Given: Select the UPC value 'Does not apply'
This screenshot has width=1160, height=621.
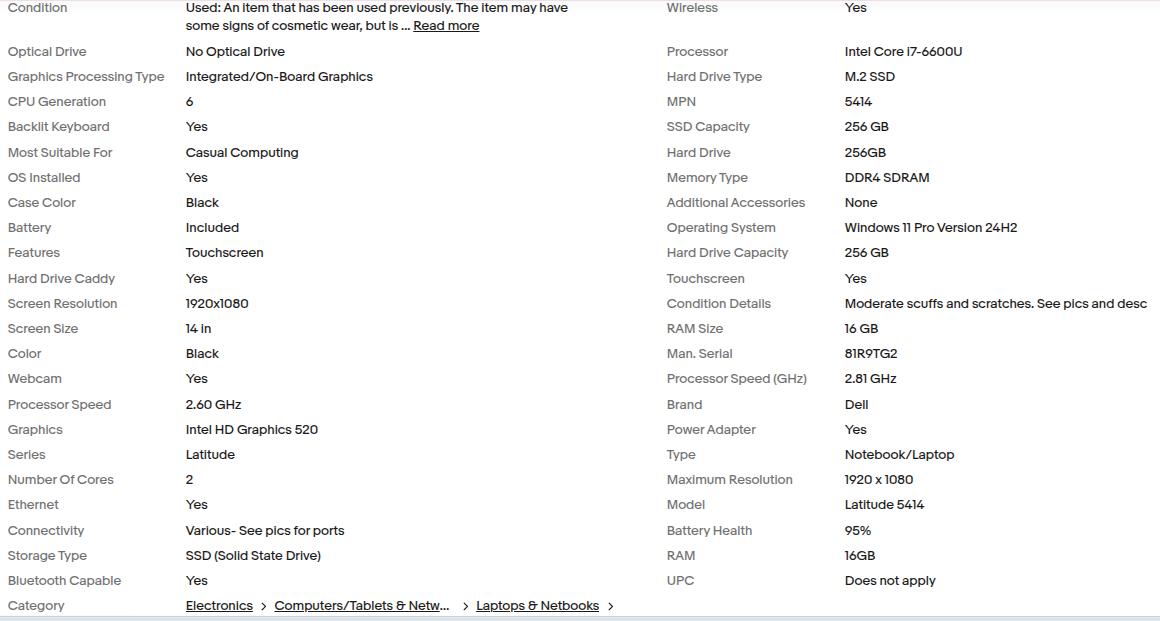Looking at the screenshot, I should [x=890, y=581].
